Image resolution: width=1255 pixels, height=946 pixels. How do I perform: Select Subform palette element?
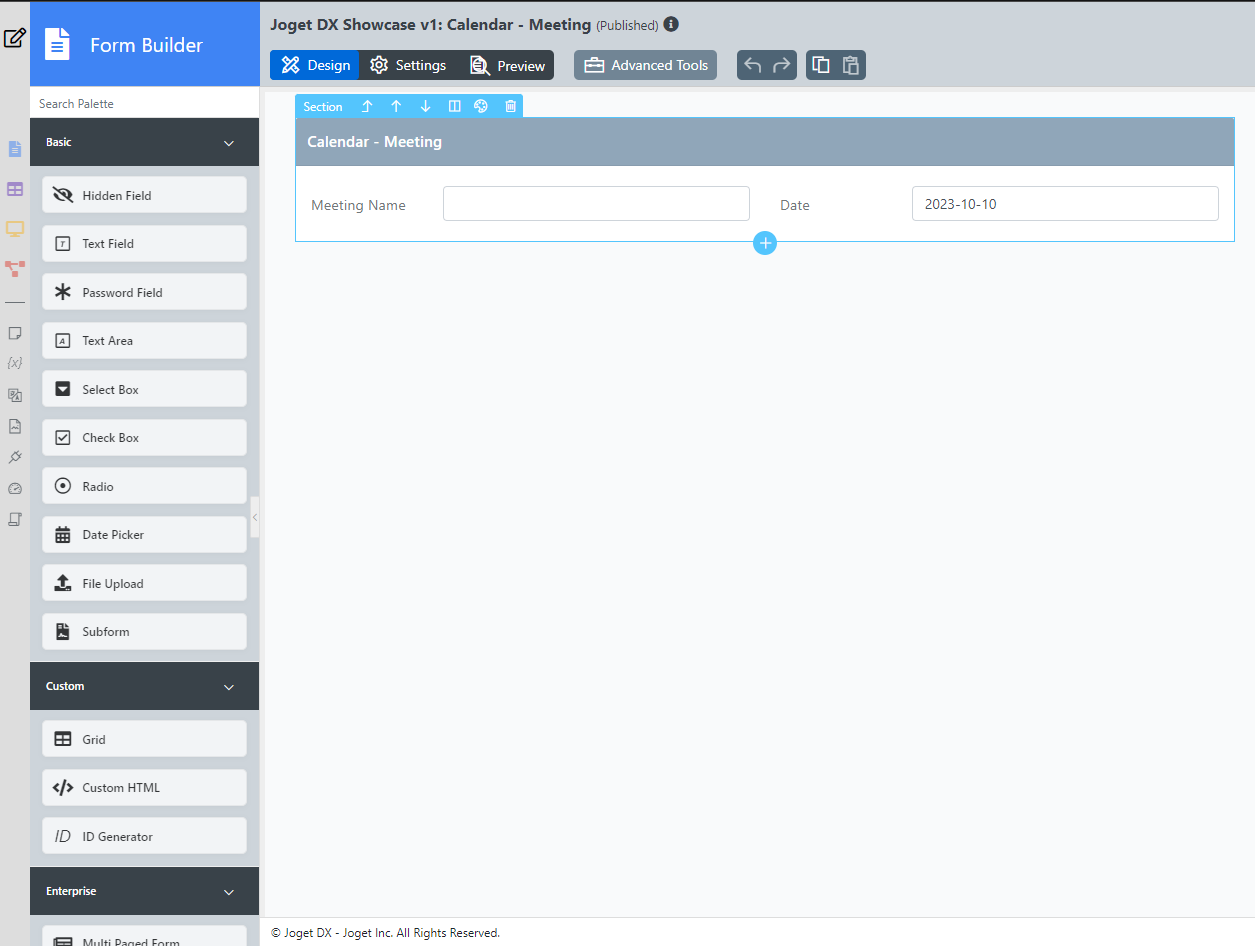(144, 631)
